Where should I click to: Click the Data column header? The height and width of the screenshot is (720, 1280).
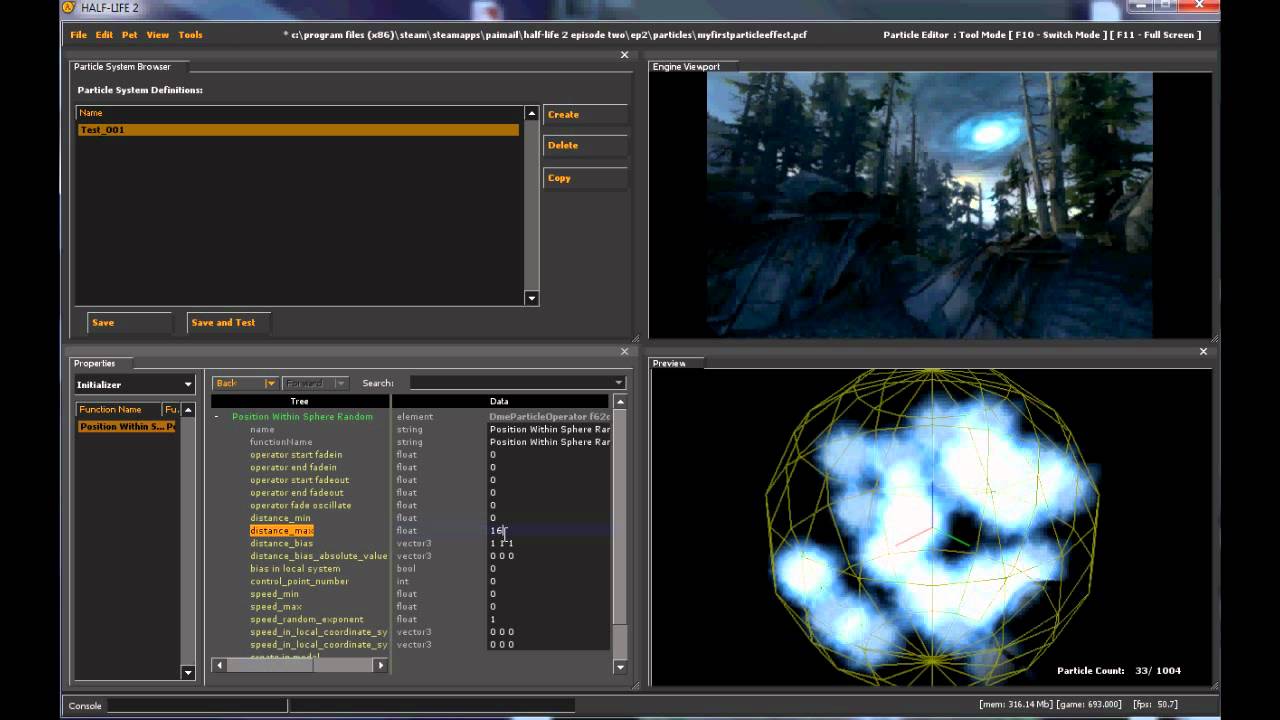499,401
